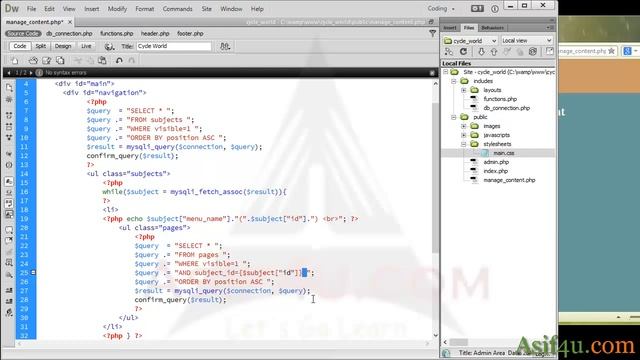This screenshot has height=360, width=640.
Task: Click the Indent Code icon
Action: coord(9,291)
